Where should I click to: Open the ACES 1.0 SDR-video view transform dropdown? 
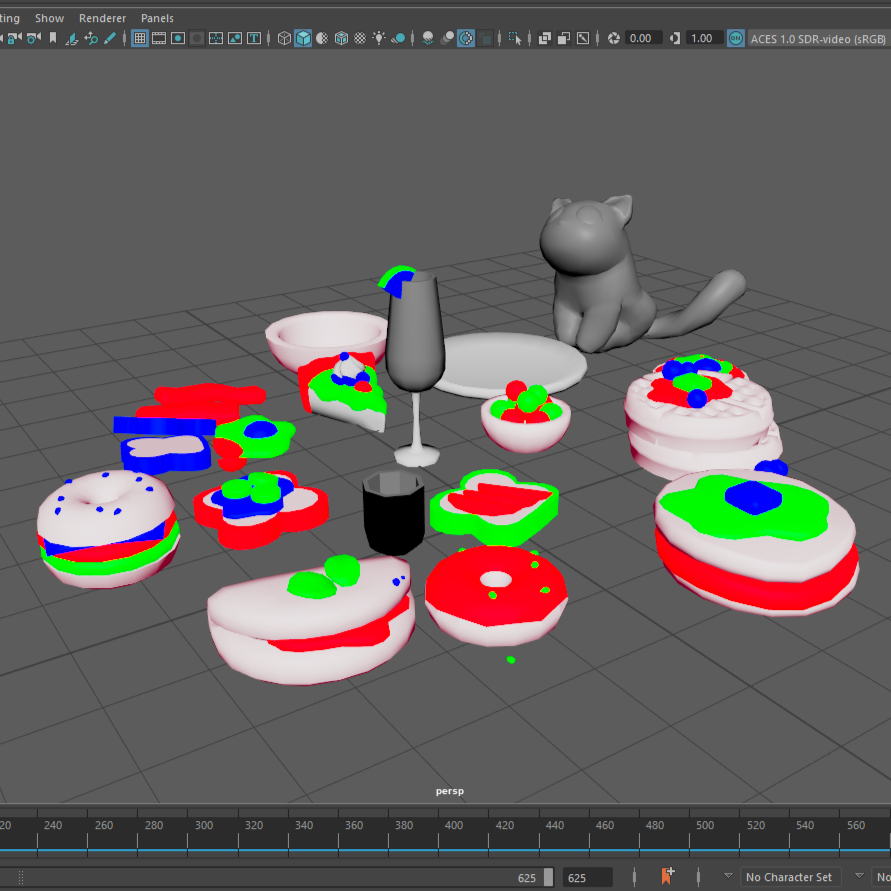coord(818,38)
